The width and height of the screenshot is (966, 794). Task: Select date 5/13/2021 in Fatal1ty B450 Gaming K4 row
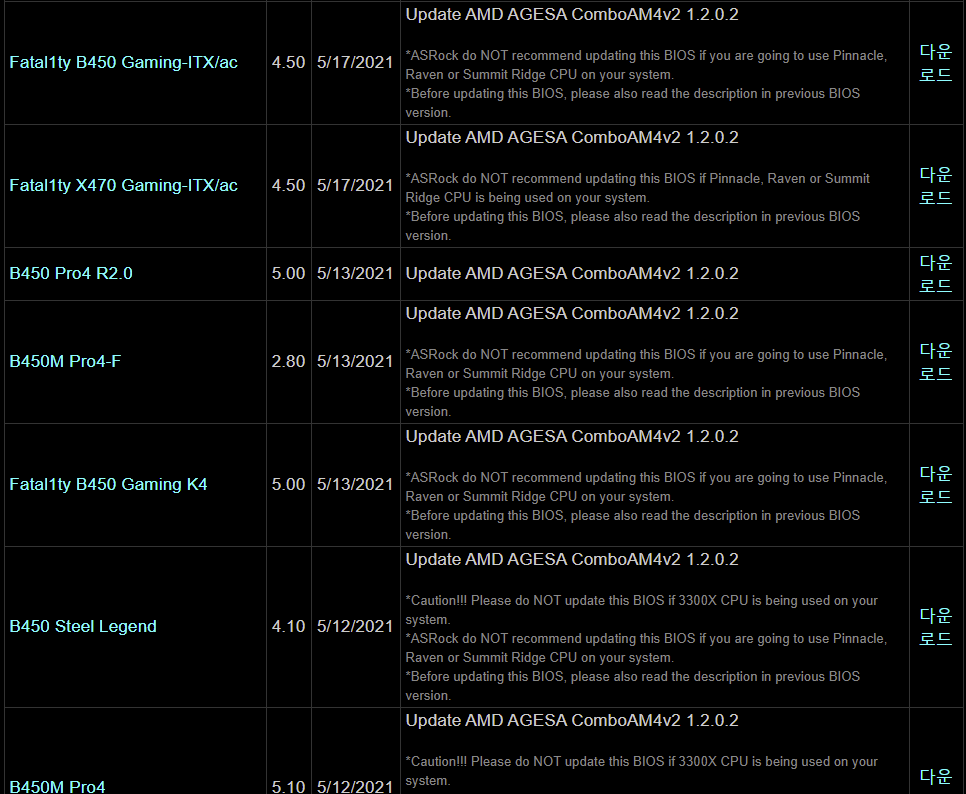[355, 484]
